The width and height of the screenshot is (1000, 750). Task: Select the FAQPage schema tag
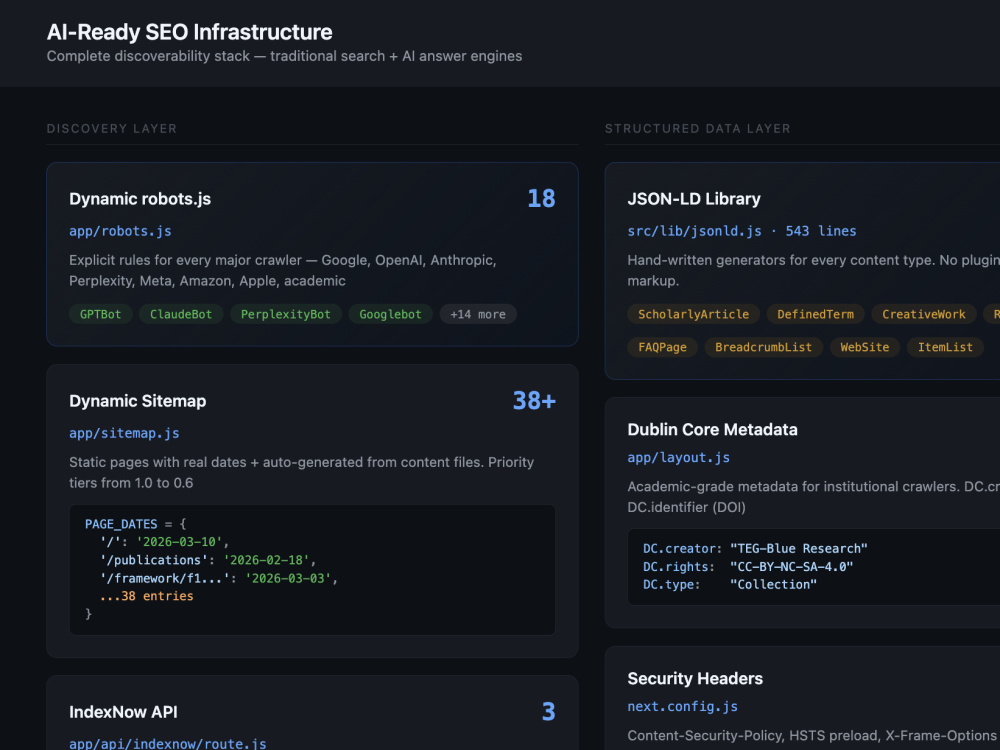pos(662,347)
